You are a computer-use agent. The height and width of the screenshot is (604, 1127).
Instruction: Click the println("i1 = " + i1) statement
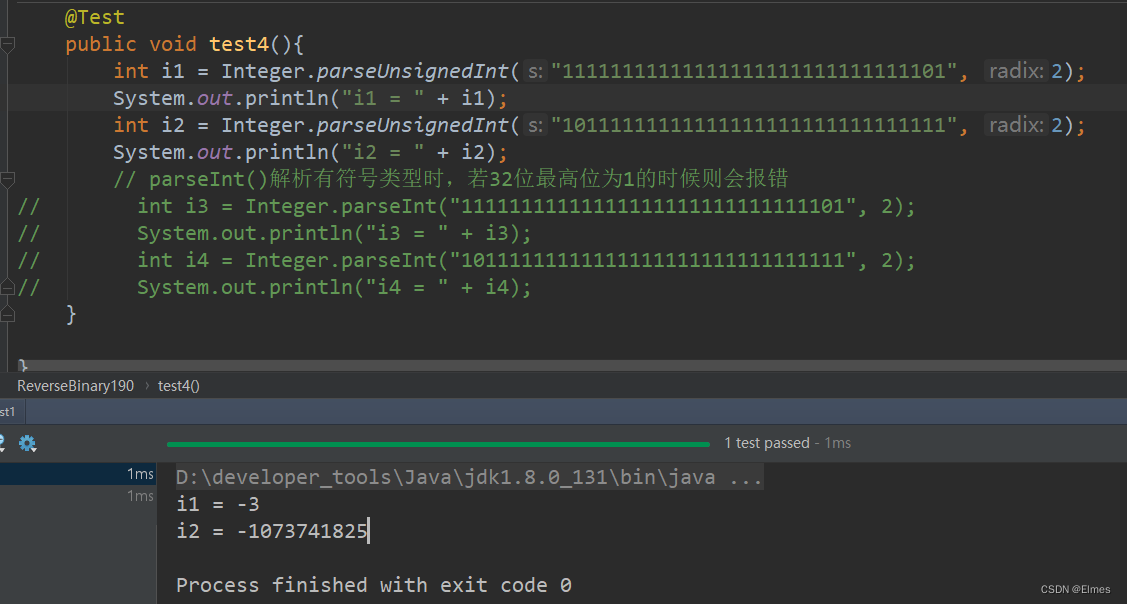[x=310, y=99]
